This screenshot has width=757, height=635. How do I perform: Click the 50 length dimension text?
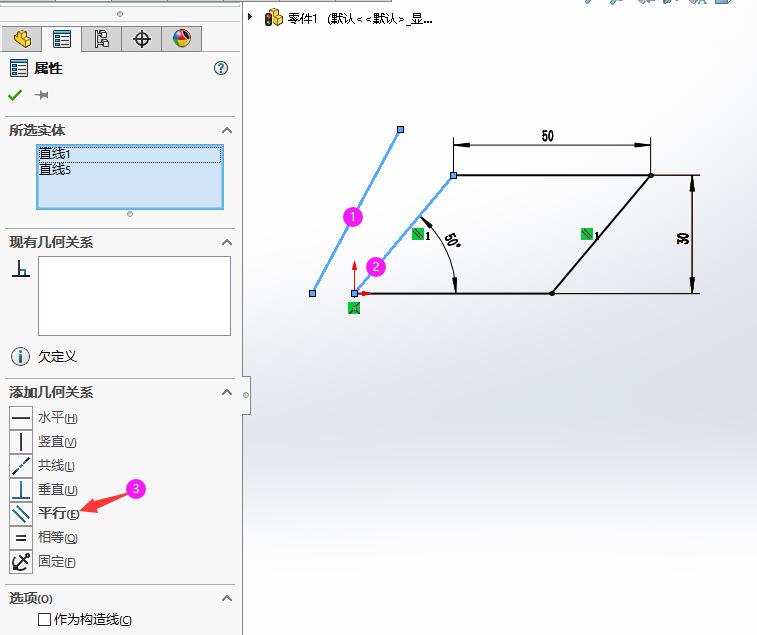click(547, 136)
